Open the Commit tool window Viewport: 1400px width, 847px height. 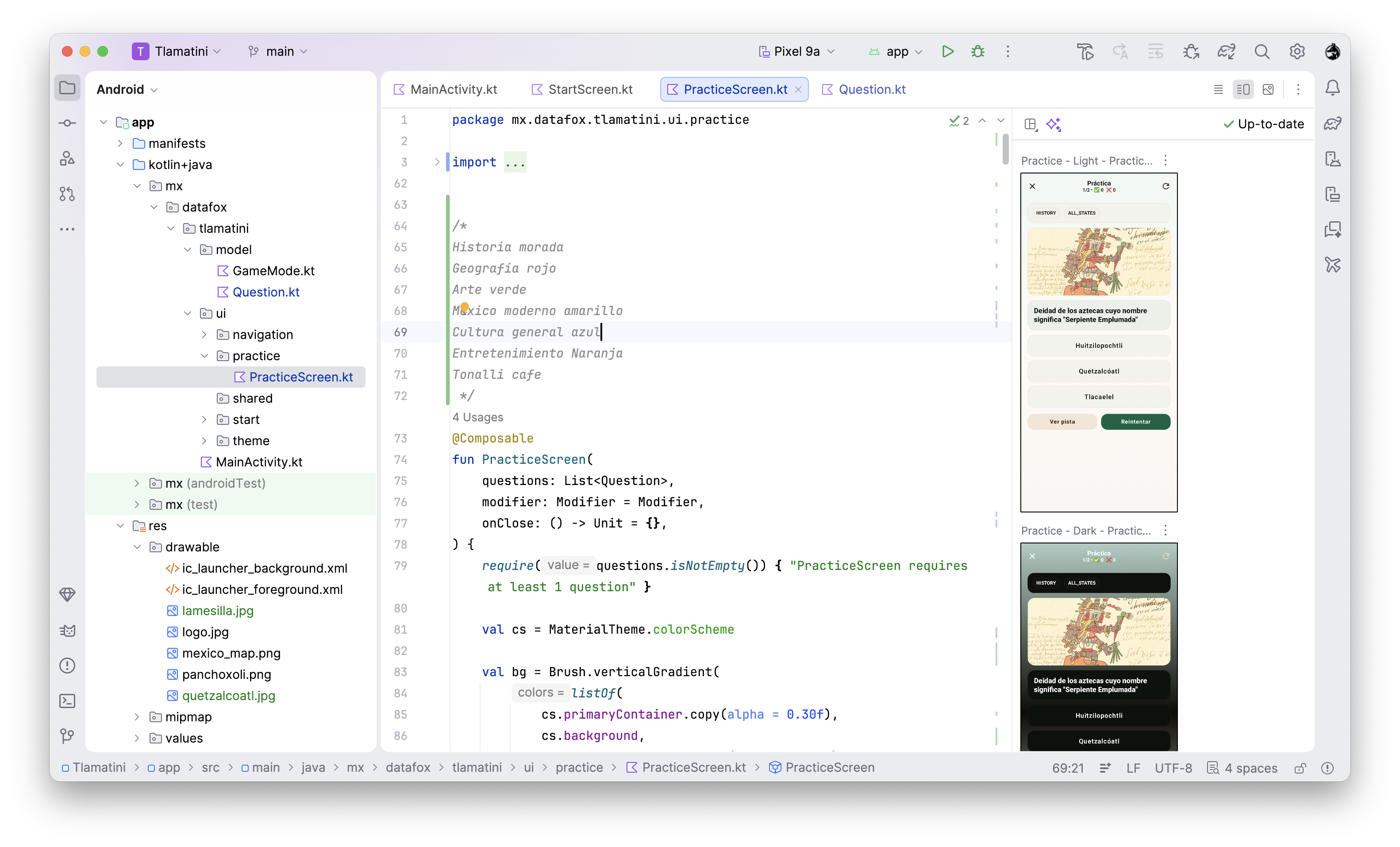click(67, 123)
